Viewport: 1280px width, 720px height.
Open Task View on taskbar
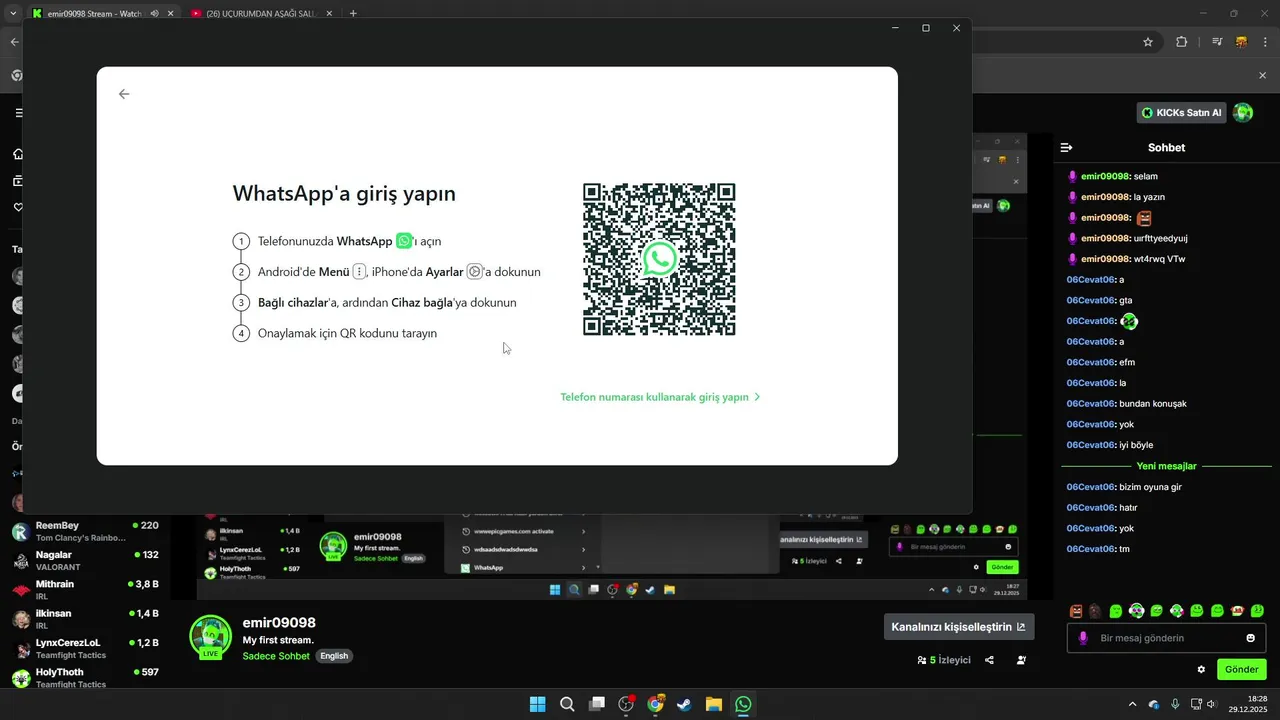pyautogui.click(x=596, y=704)
